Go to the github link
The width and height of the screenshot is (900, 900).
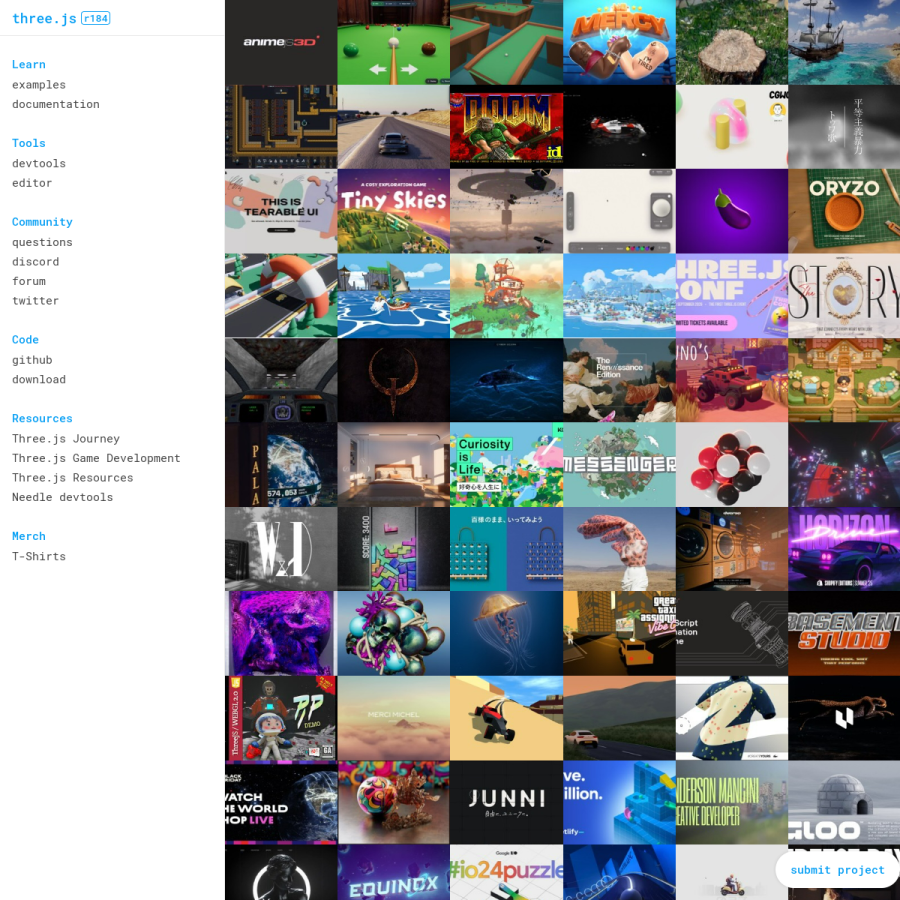[32, 359]
